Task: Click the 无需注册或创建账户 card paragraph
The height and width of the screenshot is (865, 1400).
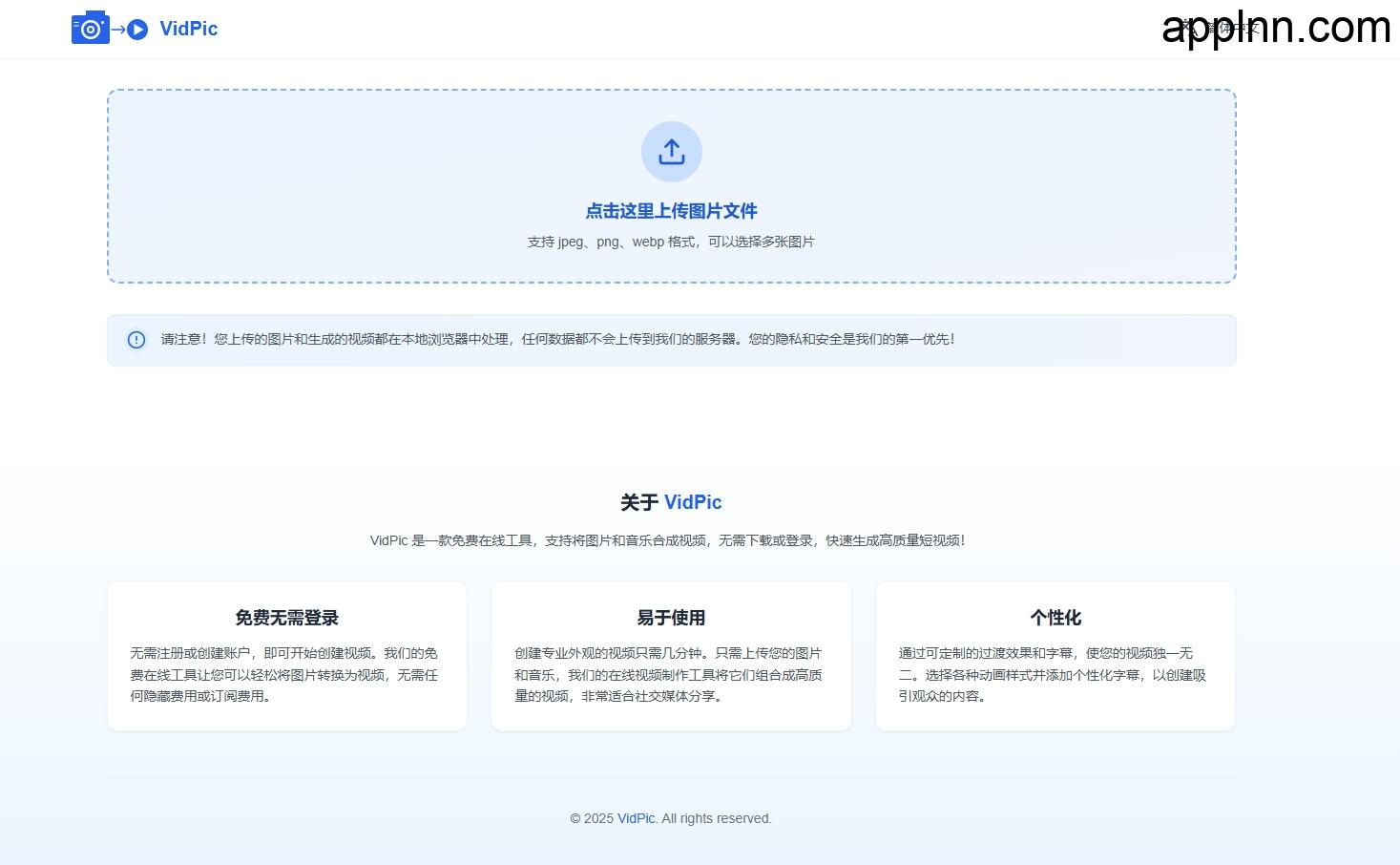Action: (284, 675)
